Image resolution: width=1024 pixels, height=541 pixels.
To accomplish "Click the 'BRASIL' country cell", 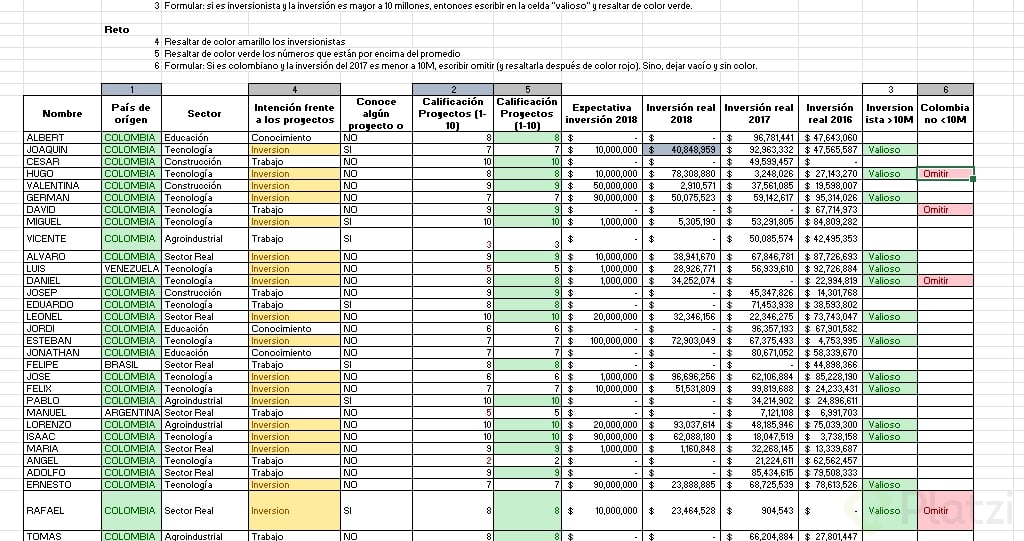I will pos(131,365).
